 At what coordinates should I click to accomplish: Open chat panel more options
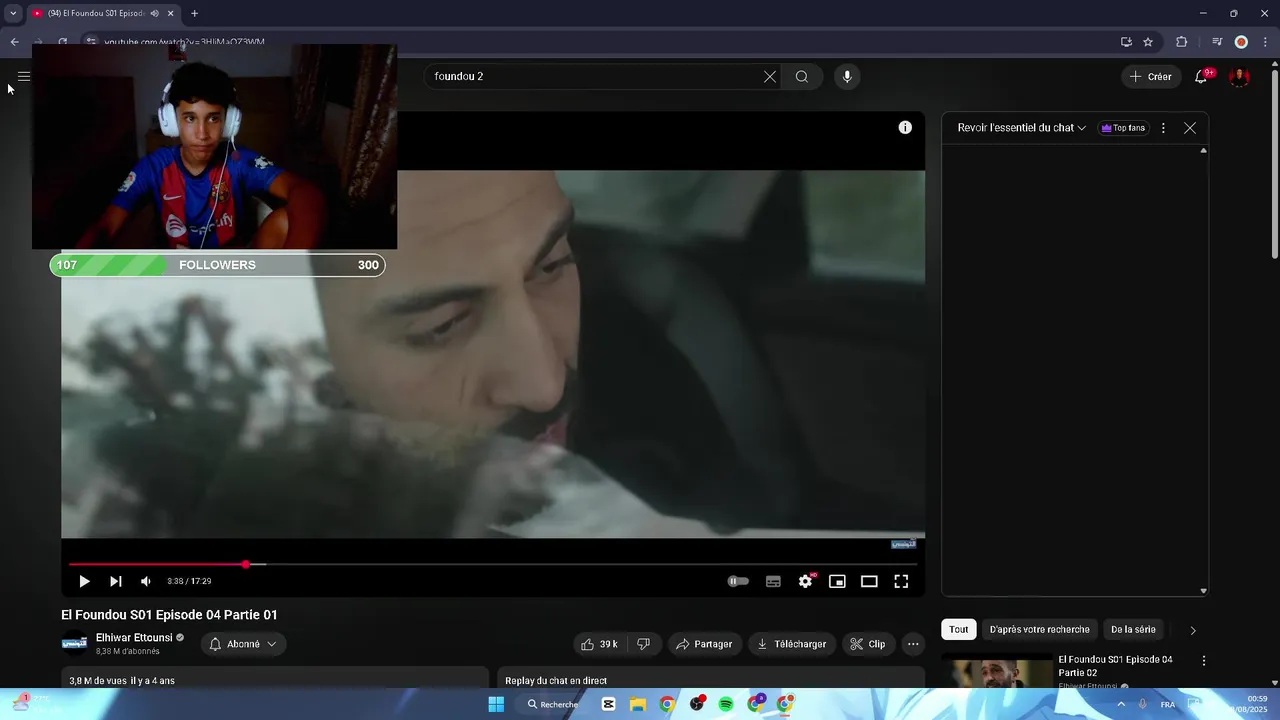tap(1163, 128)
